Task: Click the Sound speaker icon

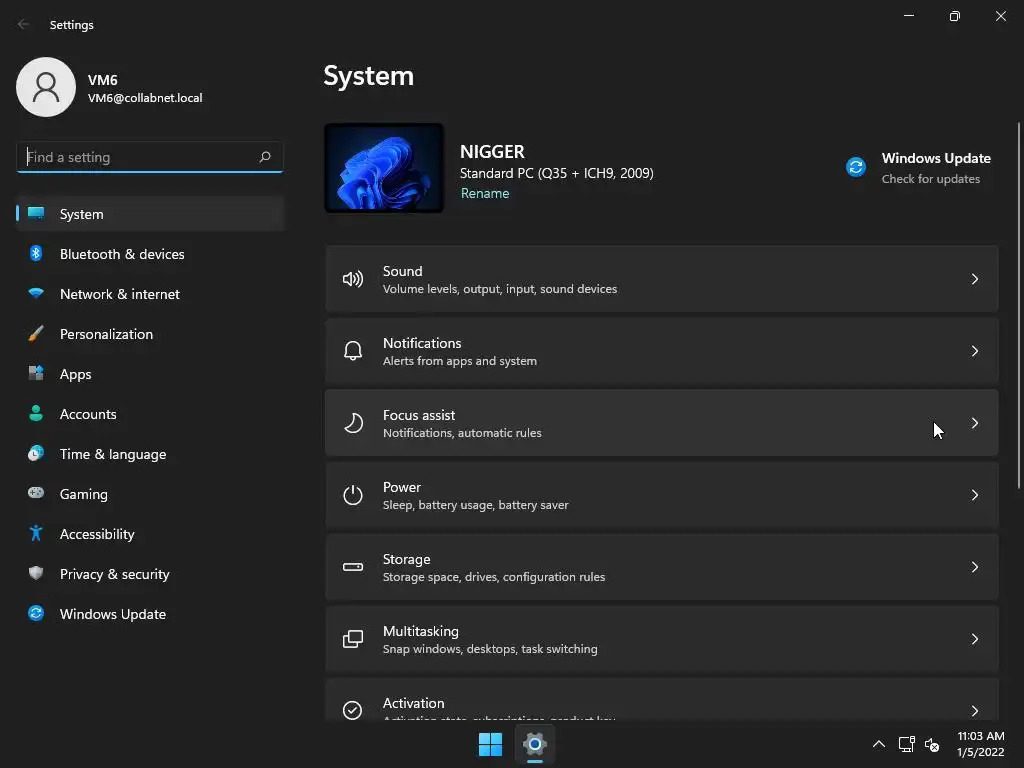Action: (353, 279)
